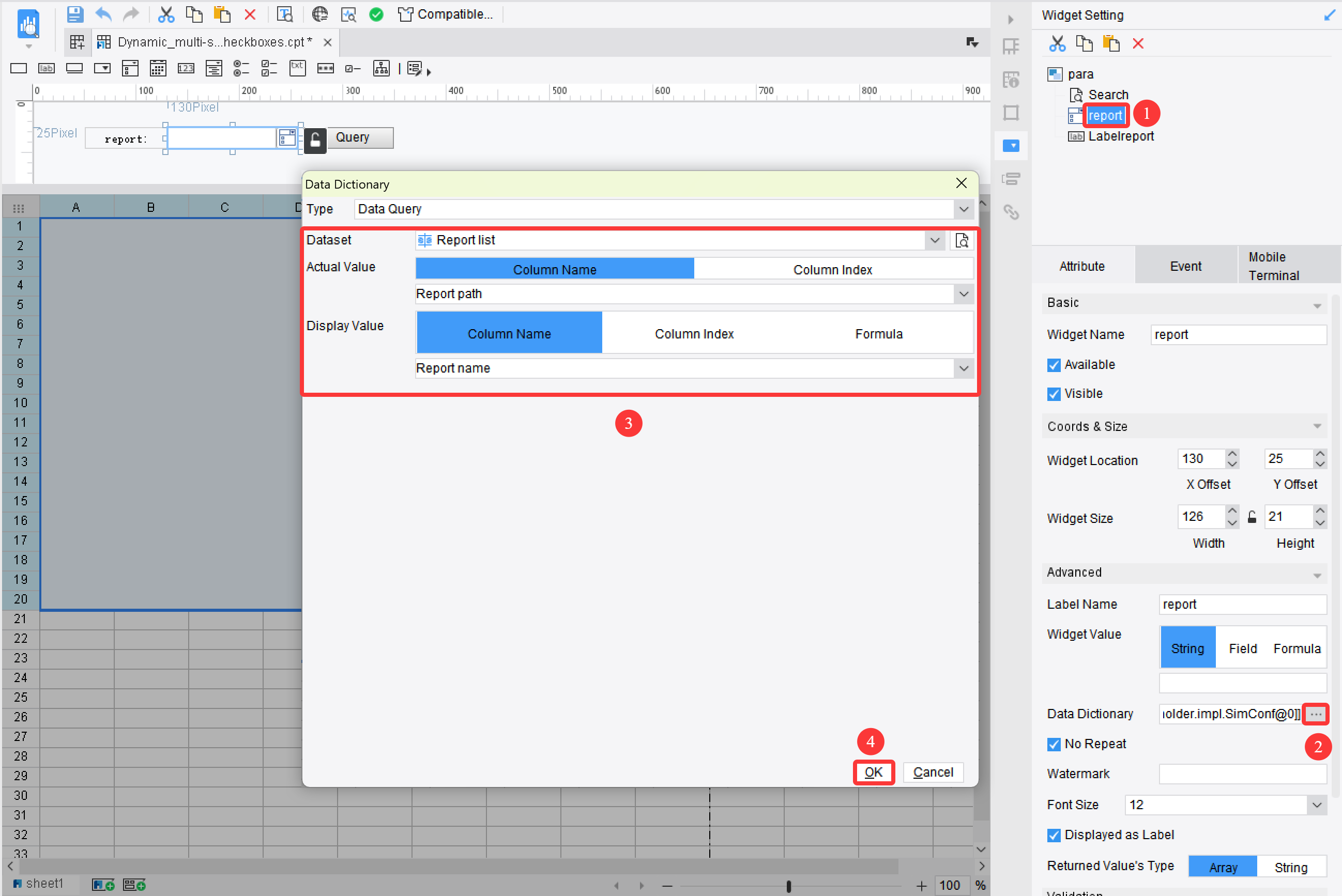Click OK in the Data Dictionary dialog

pyautogui.click(x=873, y=773)
